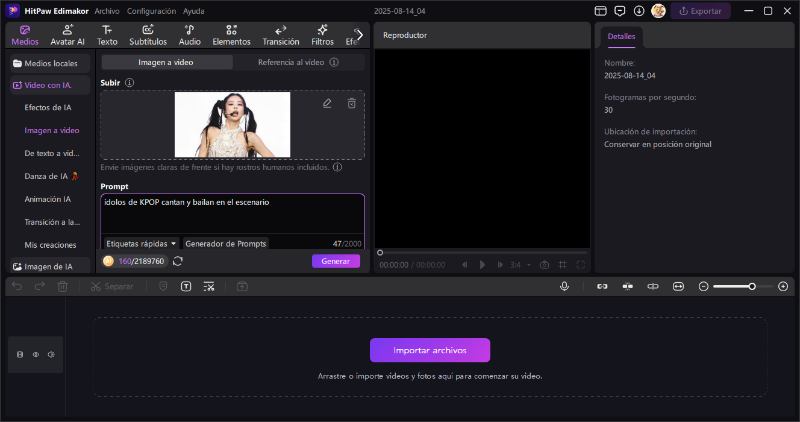800x422 pixels.
Task: Expand the Etiquetas rápidas dropdown
Action: [x=141, y=243]
